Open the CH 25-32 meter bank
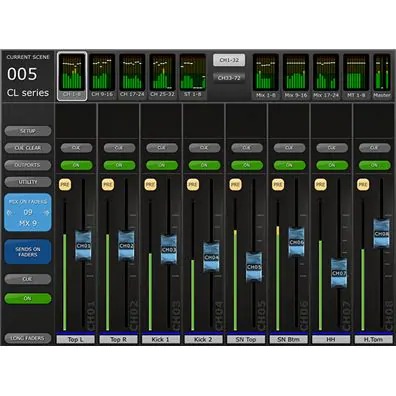Screen dimensions: 396x396 point(162,76)
